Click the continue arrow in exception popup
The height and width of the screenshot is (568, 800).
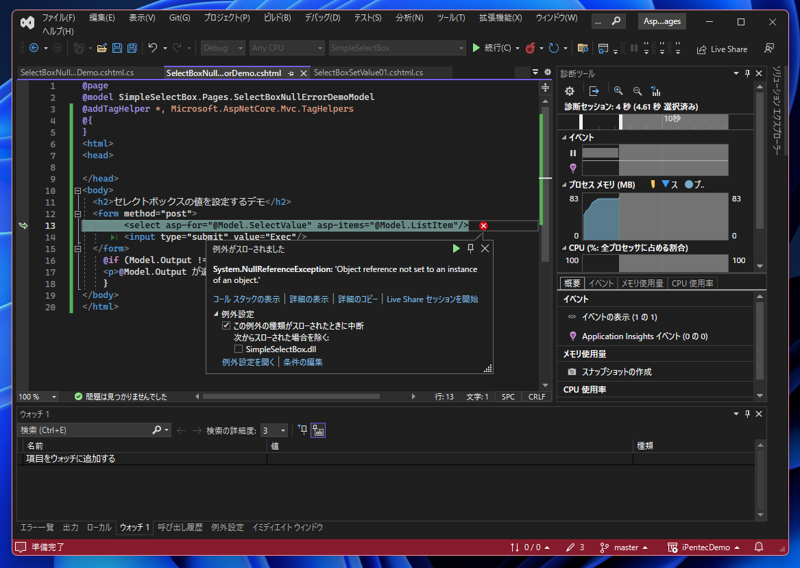(x=456, y=248)
